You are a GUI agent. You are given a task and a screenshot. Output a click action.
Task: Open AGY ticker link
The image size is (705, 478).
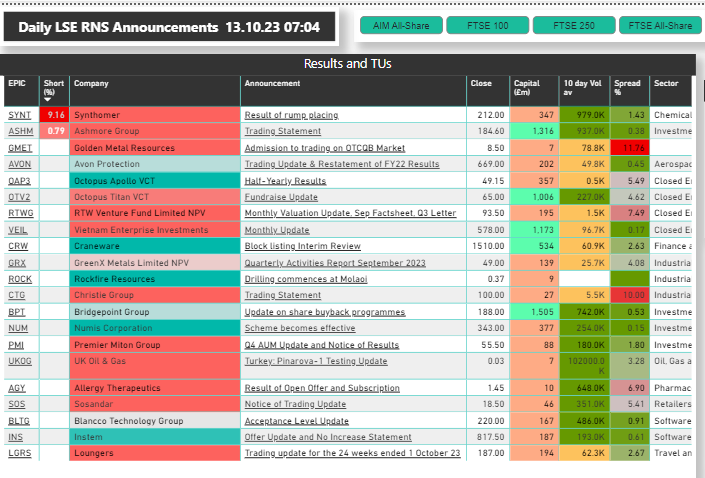click(x=17, y=388)
